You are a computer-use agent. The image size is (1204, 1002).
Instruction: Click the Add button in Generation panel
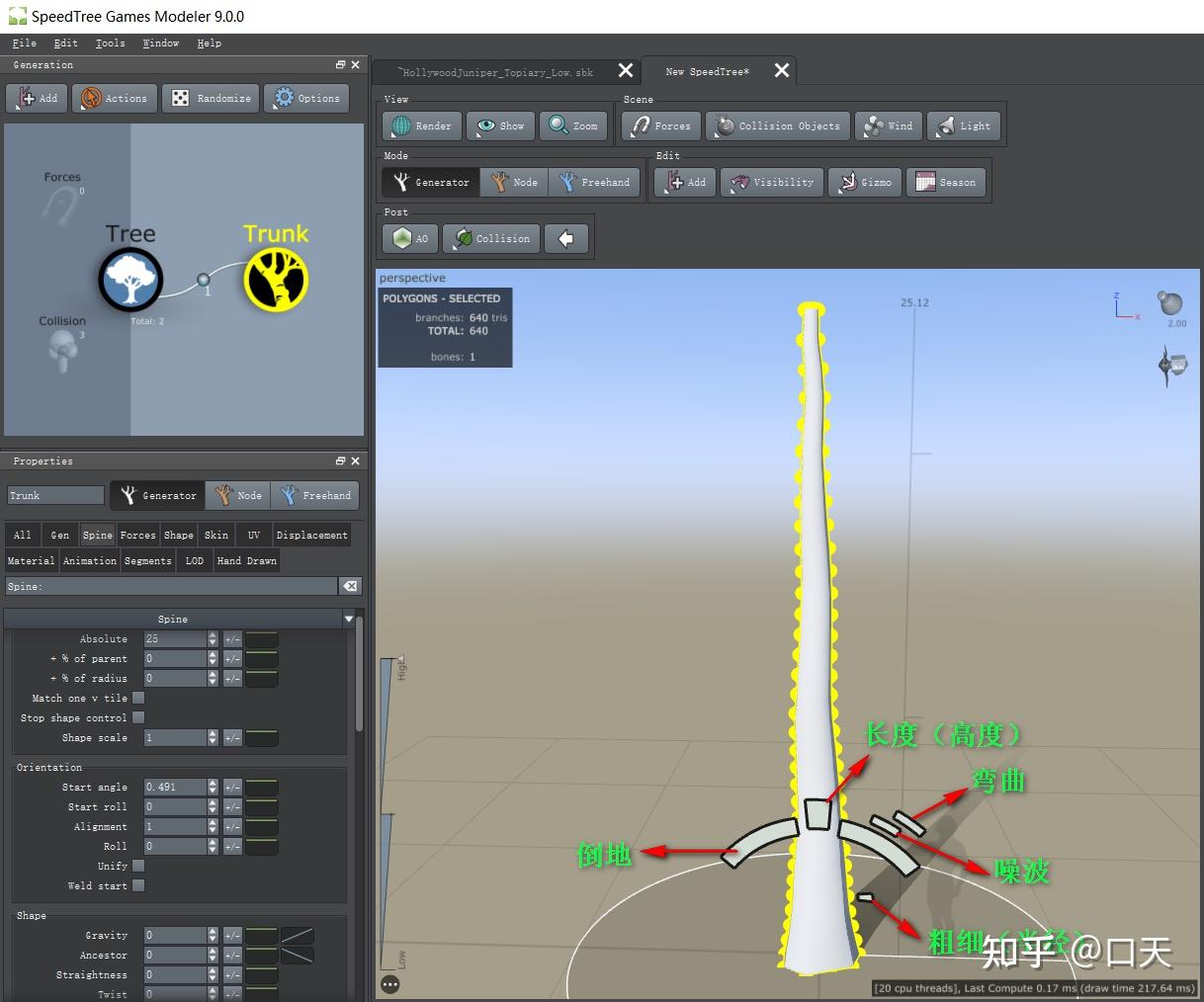coord(38,99)
